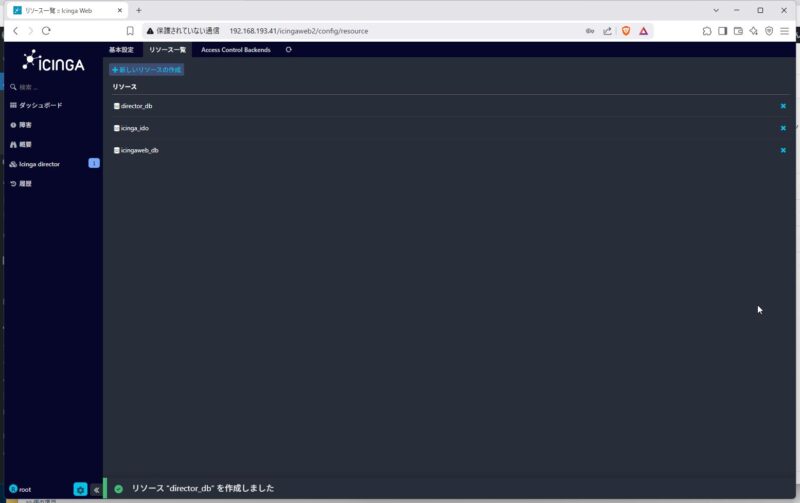
Task: Open the root user menu
Action: click(20, 489)
